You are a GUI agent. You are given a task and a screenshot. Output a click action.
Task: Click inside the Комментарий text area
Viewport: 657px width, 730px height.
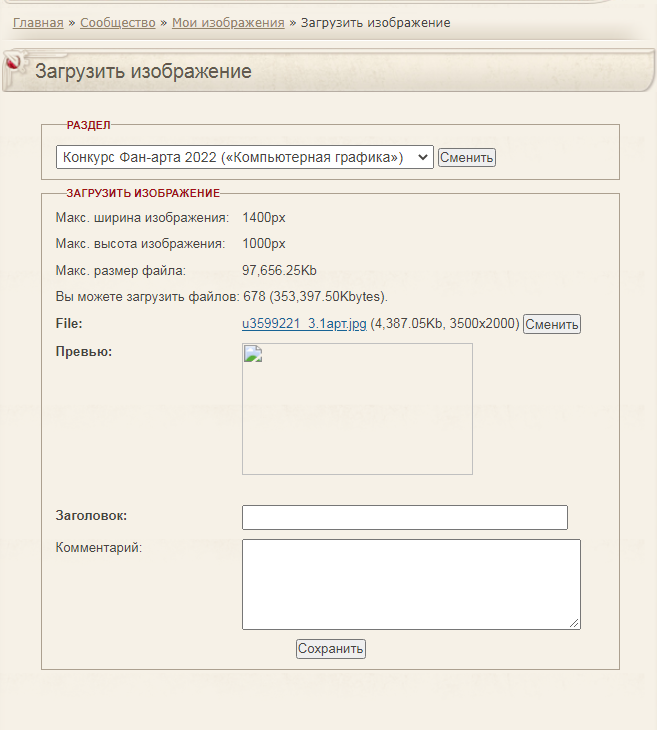410,584
